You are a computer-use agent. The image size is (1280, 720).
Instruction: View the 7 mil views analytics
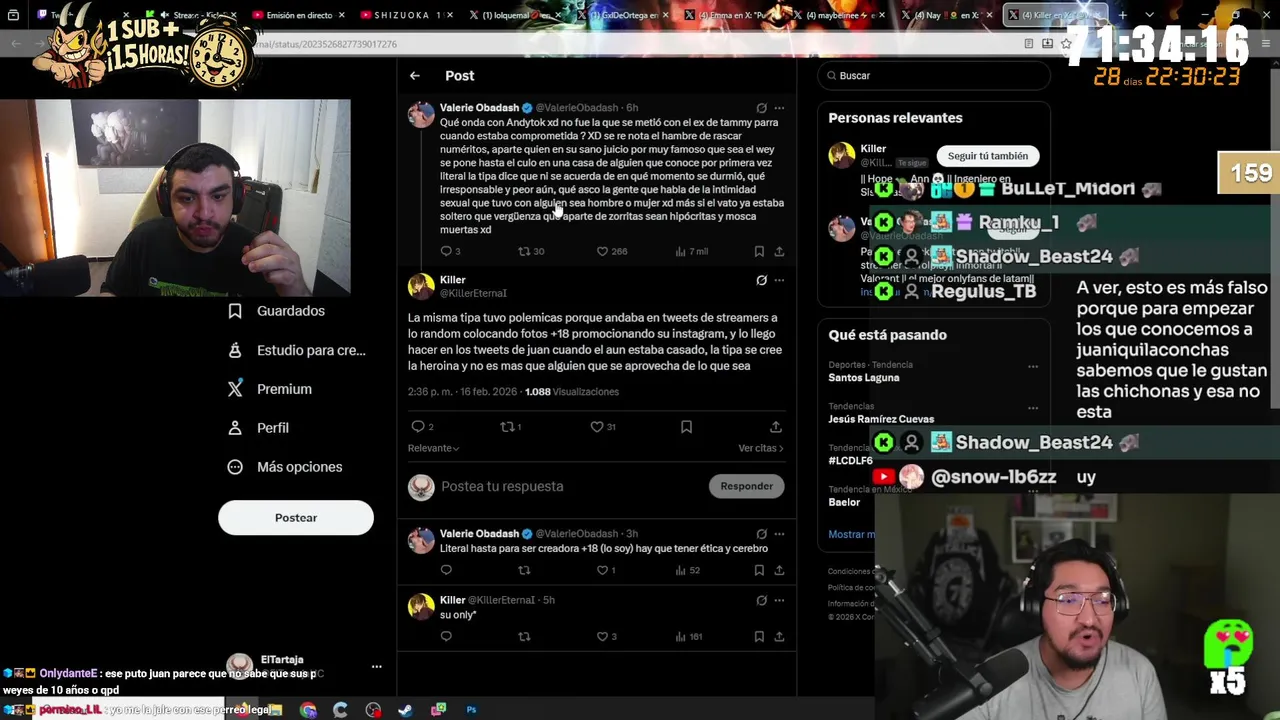692,251
